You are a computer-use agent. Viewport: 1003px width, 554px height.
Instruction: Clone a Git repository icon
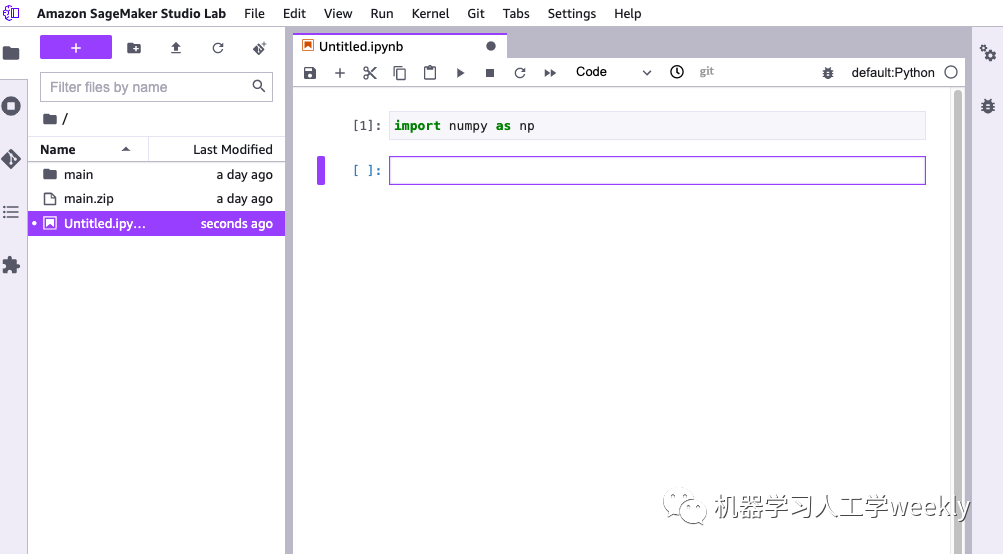click(260, 48)
